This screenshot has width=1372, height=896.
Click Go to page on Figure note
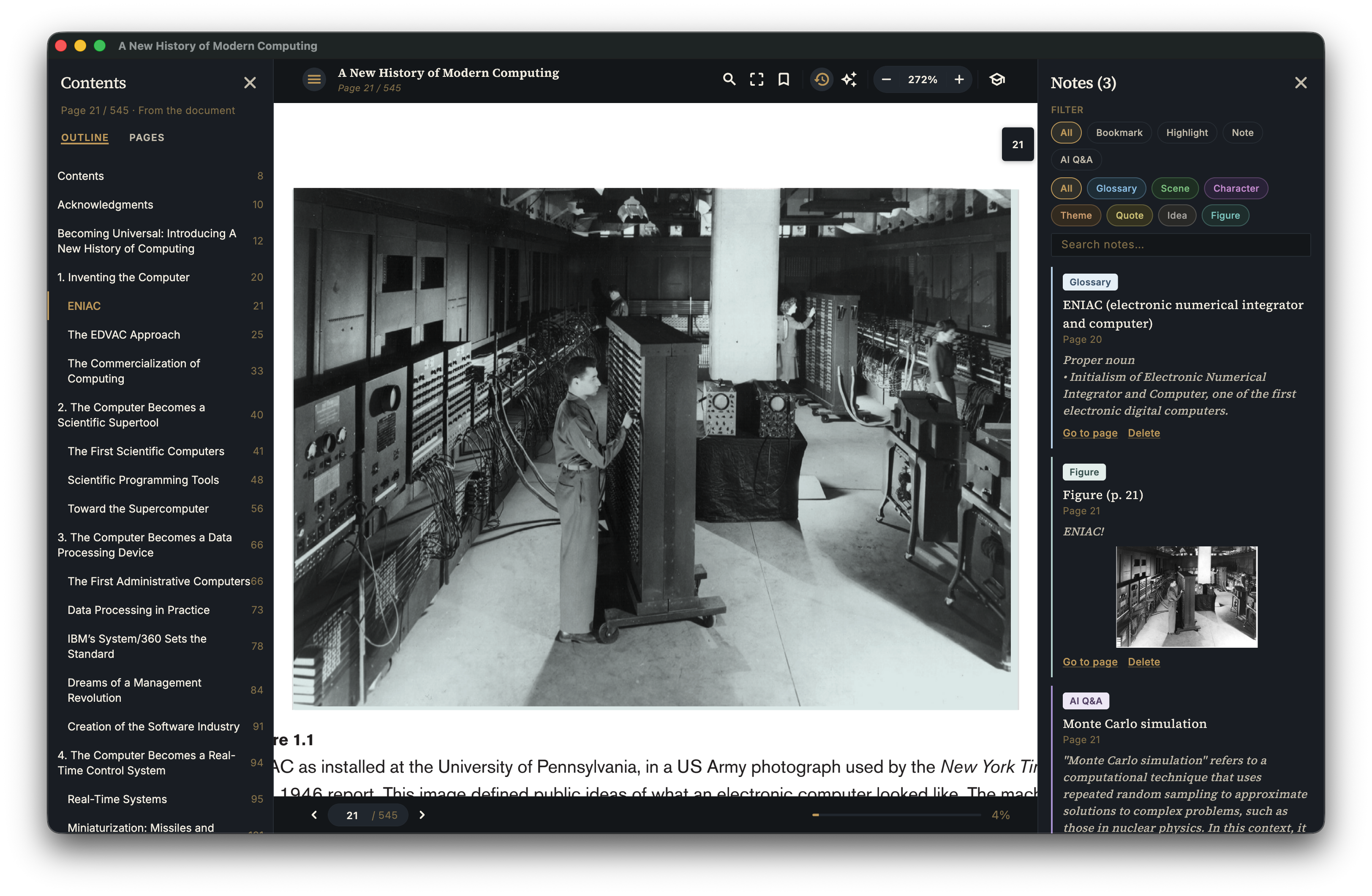(1089, 662)
